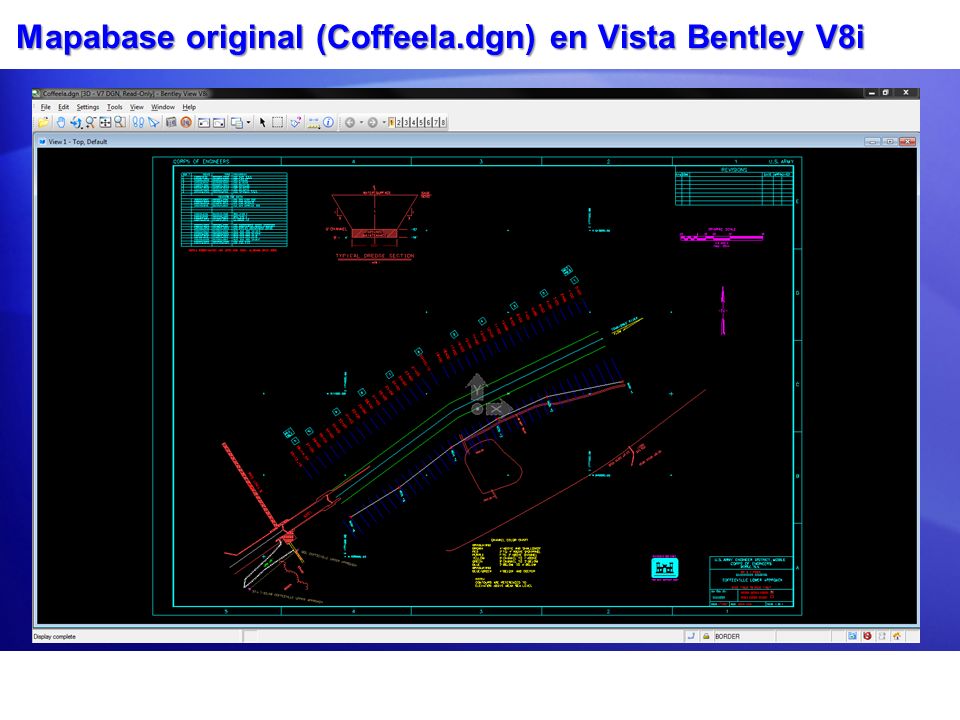960x720 pixels.
Task: Click the Forward navigation arrow
Action: tap(372, 122)
